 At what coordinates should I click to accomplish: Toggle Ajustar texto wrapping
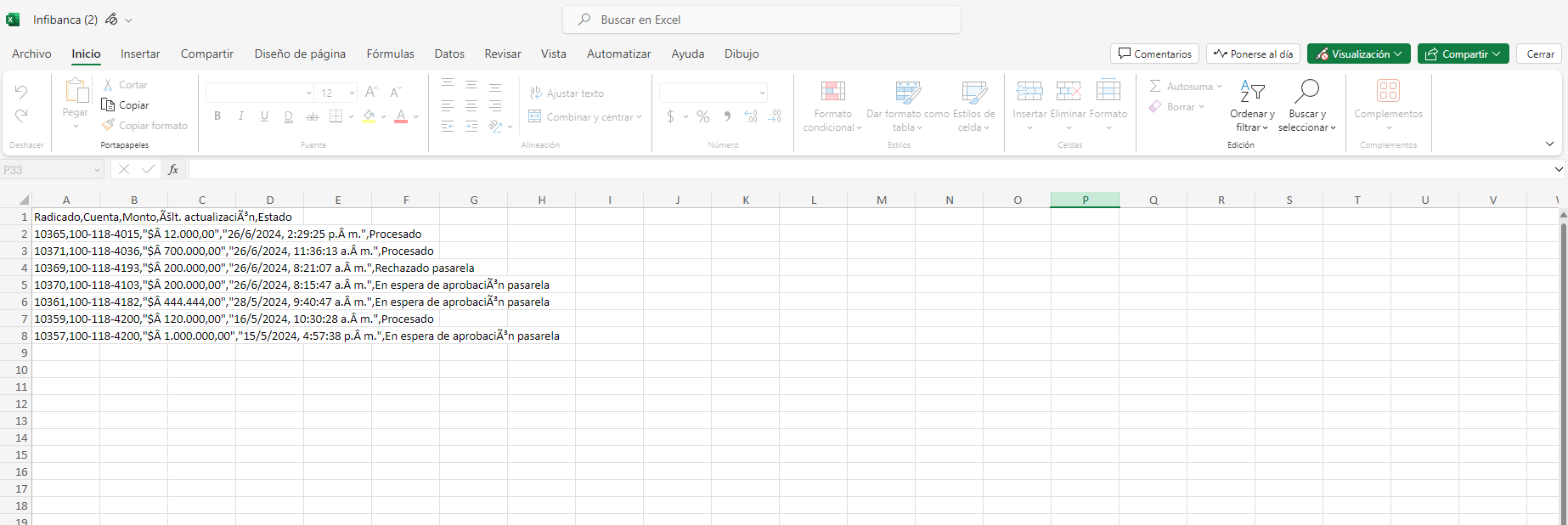coord(567,93)
